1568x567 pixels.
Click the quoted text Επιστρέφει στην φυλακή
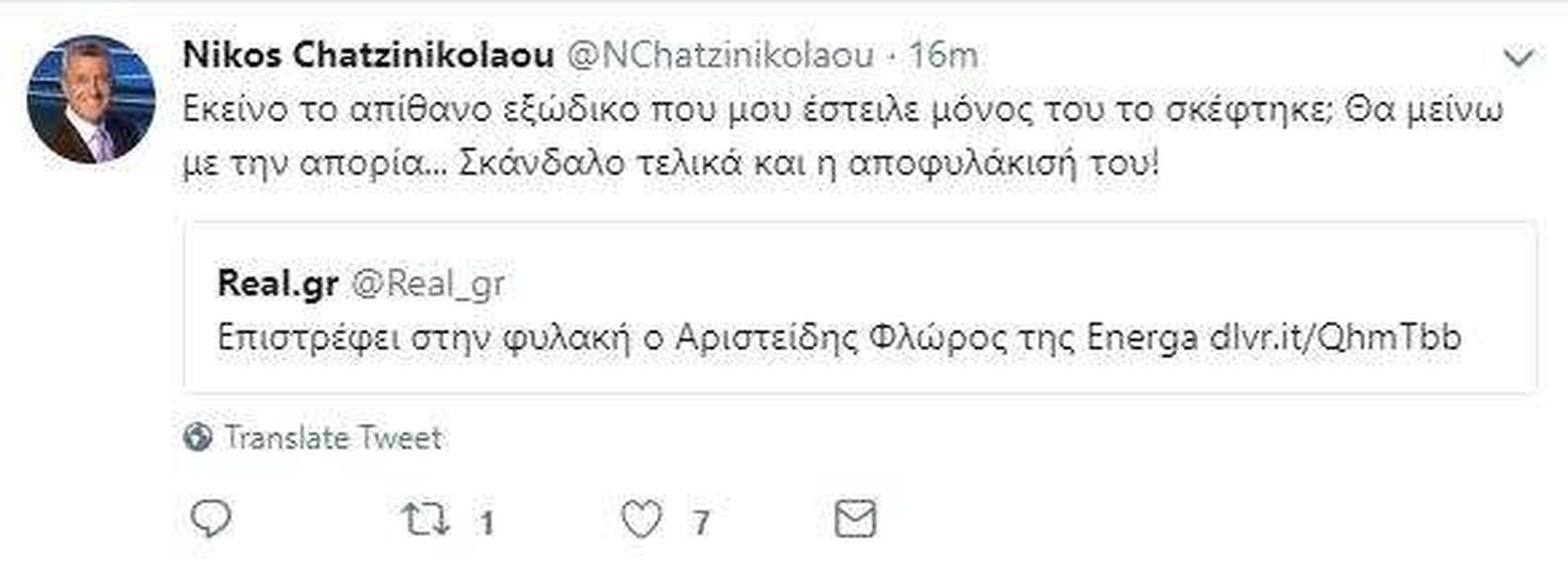[425, 338]
